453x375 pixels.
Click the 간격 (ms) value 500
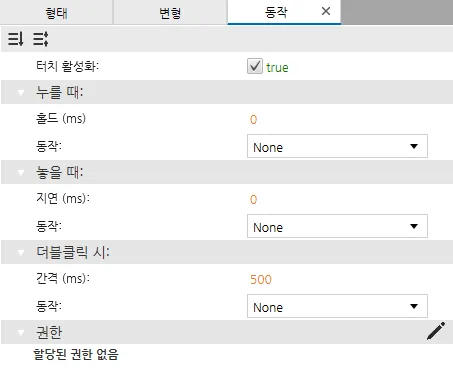pos(261,279)
